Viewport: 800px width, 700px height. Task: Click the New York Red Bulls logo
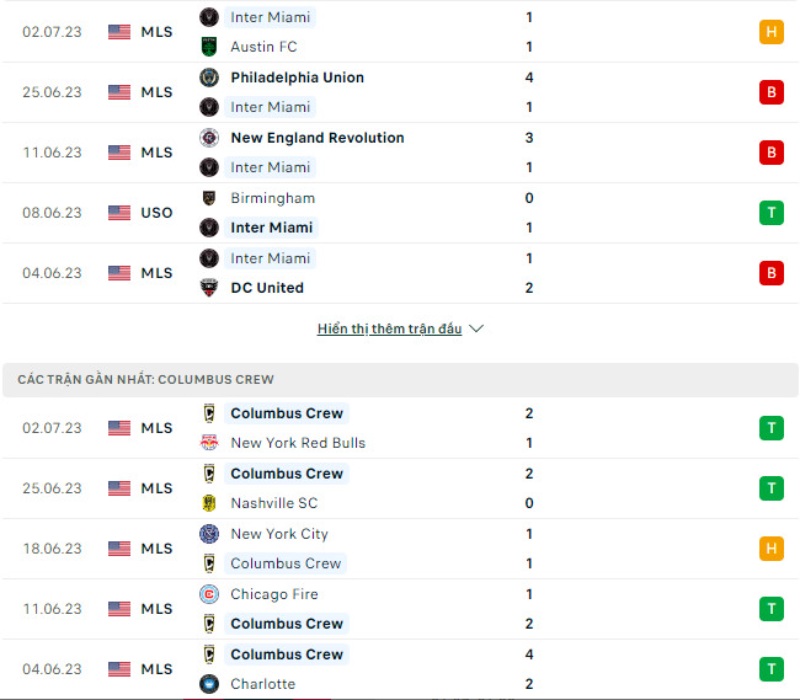coord(209,442)
